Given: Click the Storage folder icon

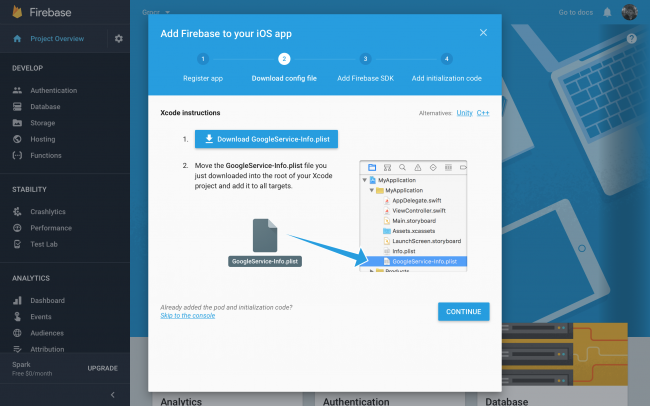Looking at the screenshot, I should tap(17, 123).
